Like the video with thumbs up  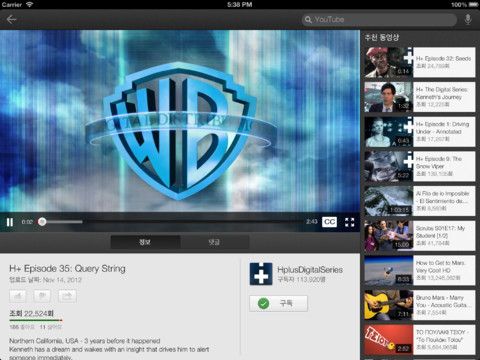click(18, 296)
